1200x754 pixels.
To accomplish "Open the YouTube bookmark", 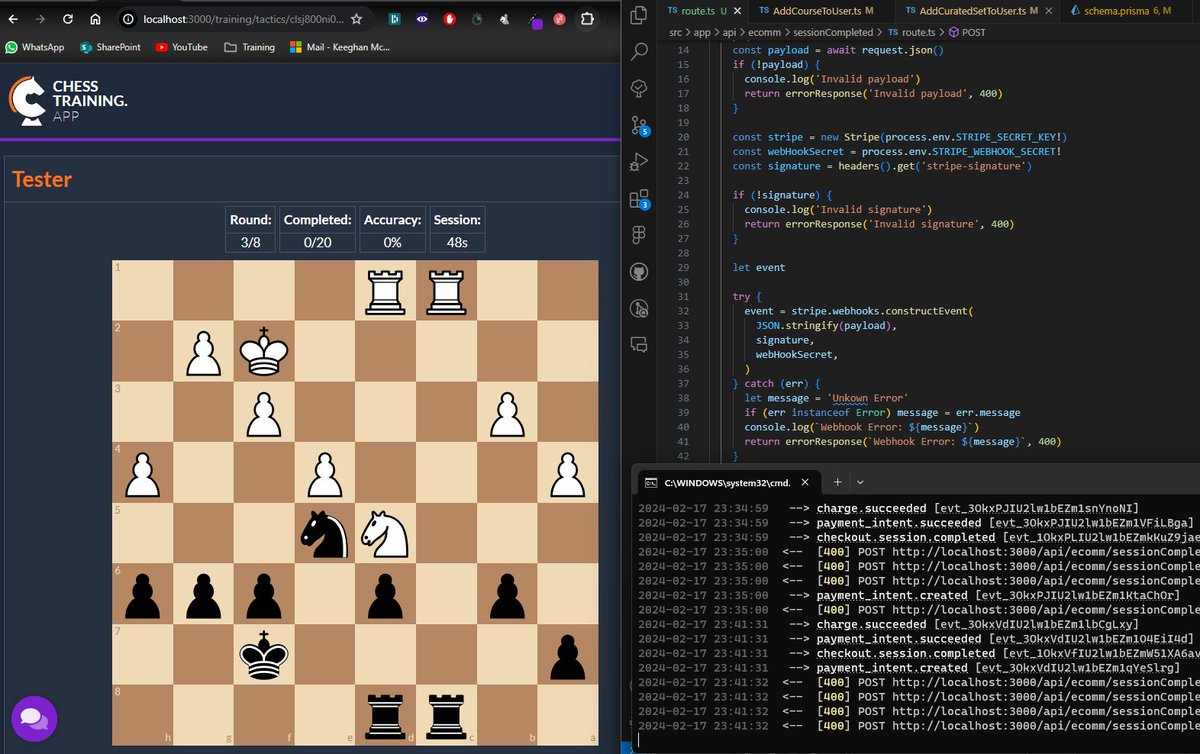I will coord(181,46).
